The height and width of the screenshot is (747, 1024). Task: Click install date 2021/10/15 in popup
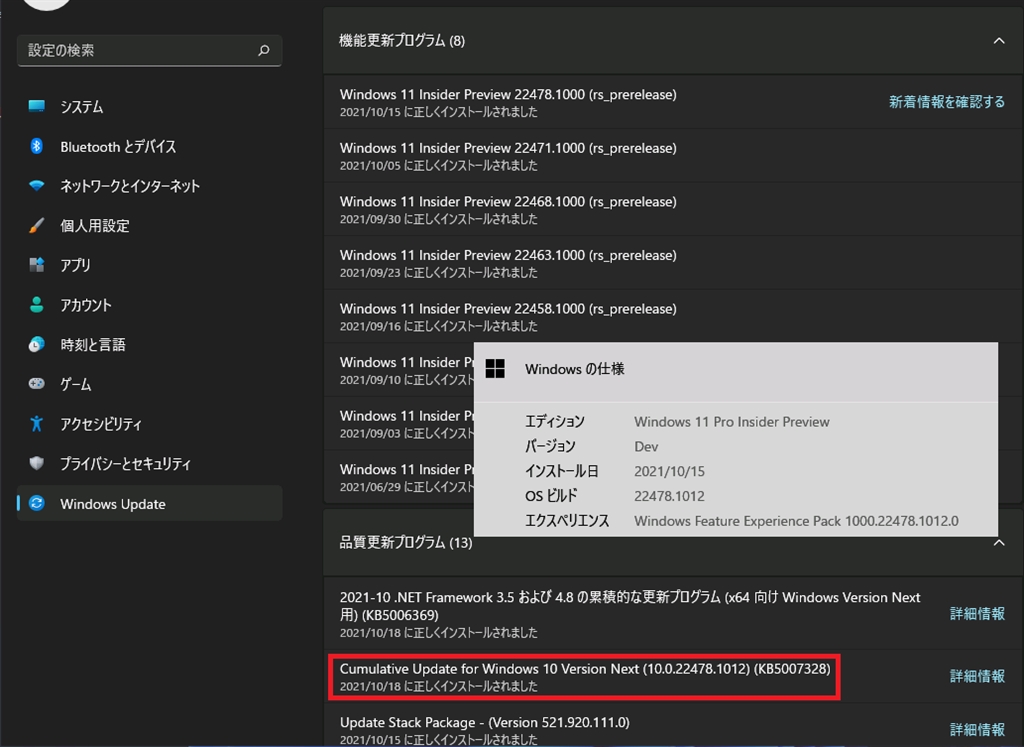669,471
